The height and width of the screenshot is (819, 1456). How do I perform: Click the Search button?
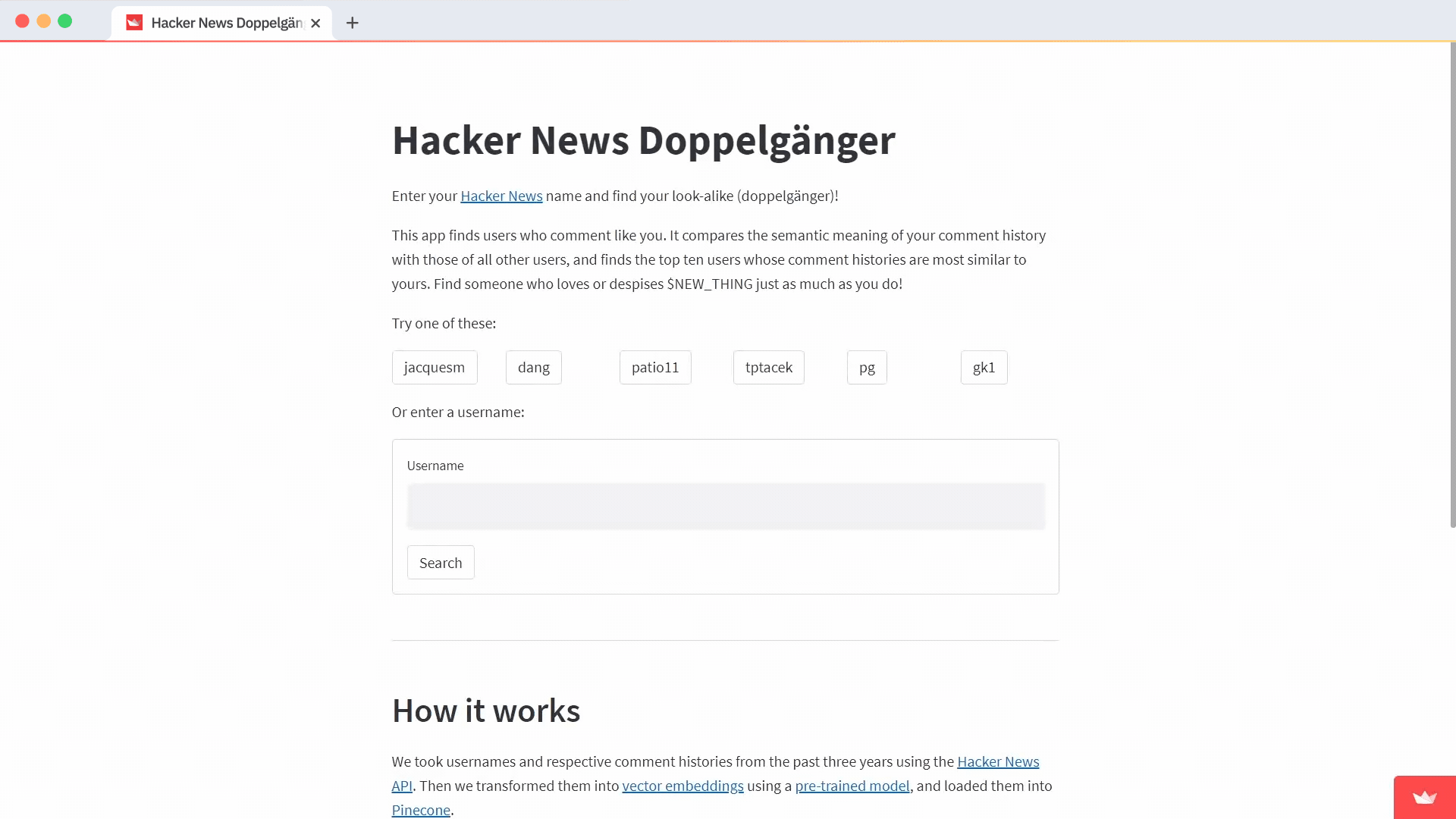441,562
